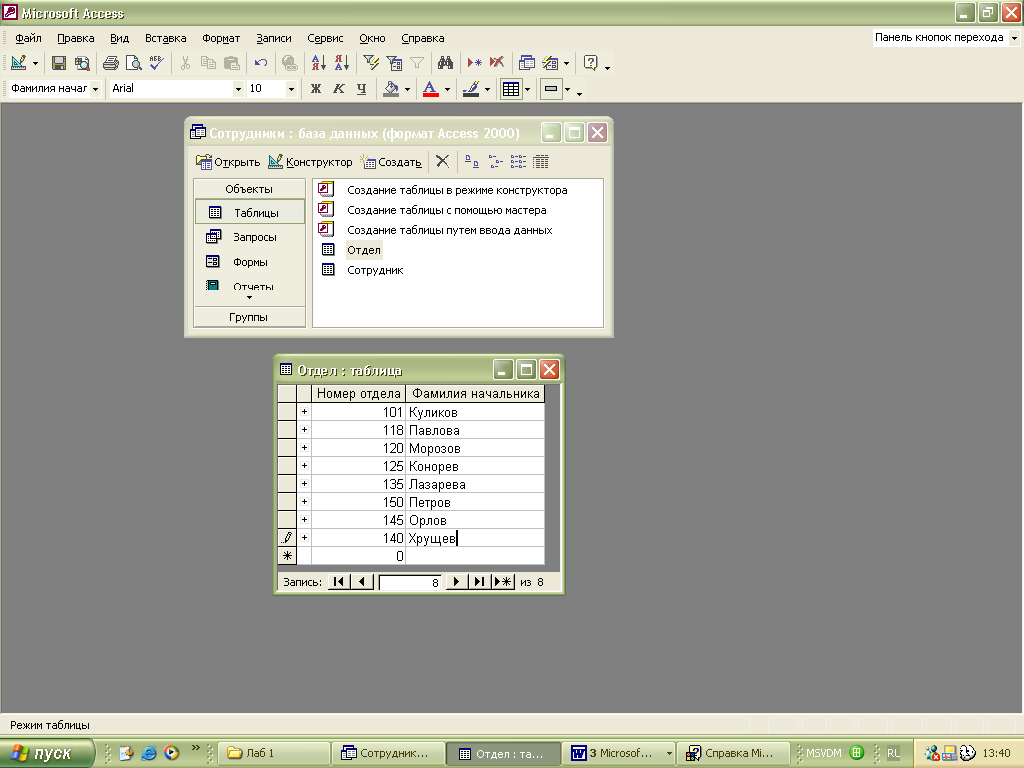Click the Save icon in toolbar
1024x768 pixels.
coord(59,63)
